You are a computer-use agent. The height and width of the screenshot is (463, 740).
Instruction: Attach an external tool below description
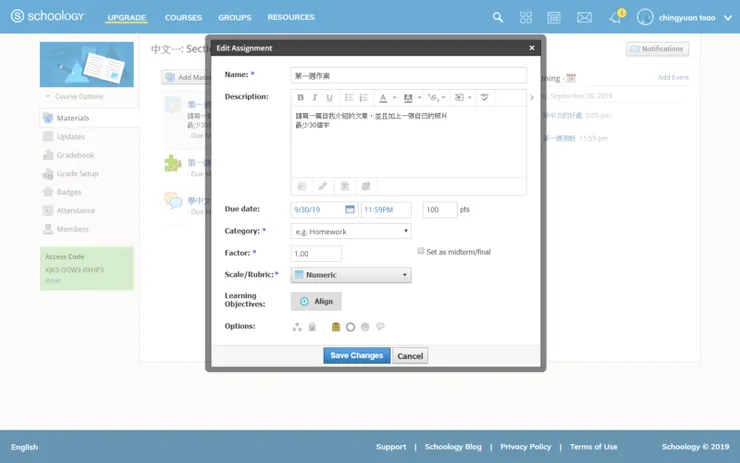[366, 186]
